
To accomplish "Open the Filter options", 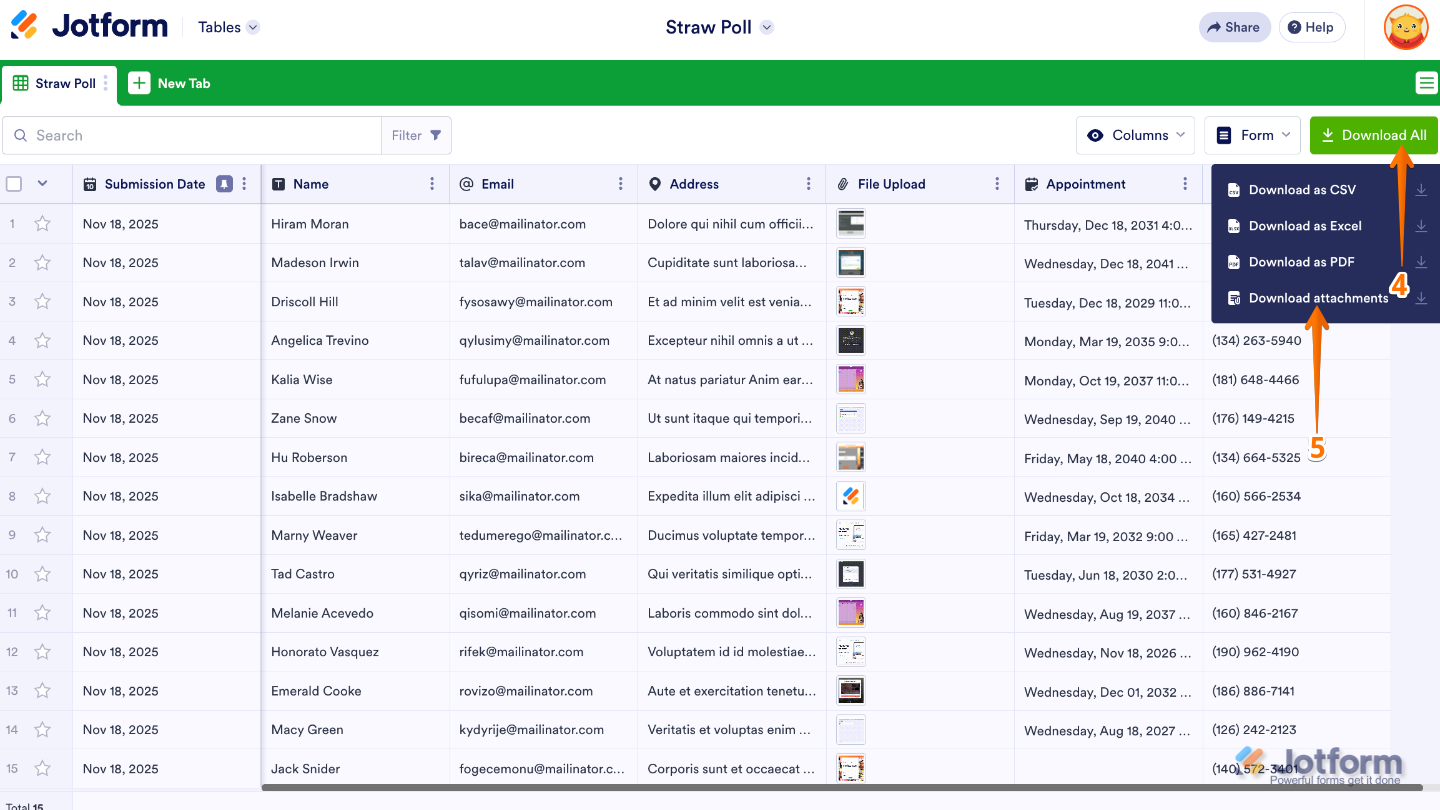I will (416, 135).
